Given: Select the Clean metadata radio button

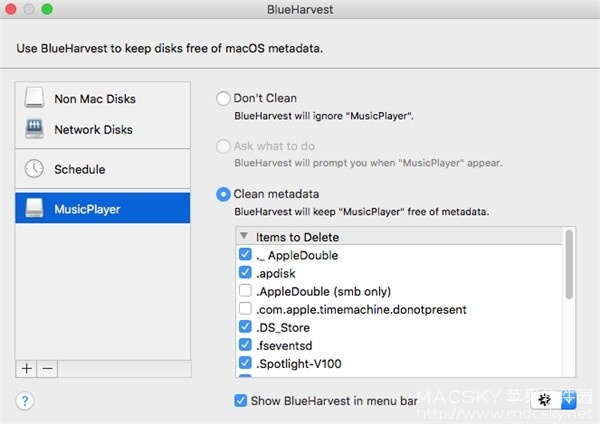Looking at the screenshot, I should (223, 194).
